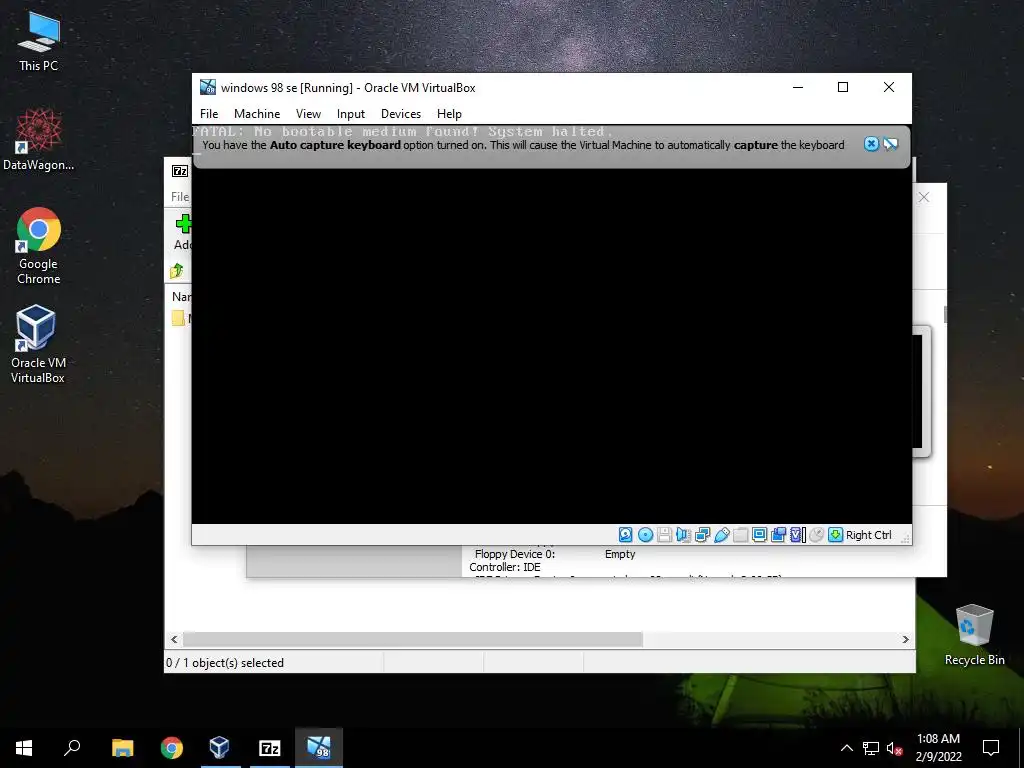
Task: Open the recording indicator in VM status bar
Action: [x=778, y=535]
